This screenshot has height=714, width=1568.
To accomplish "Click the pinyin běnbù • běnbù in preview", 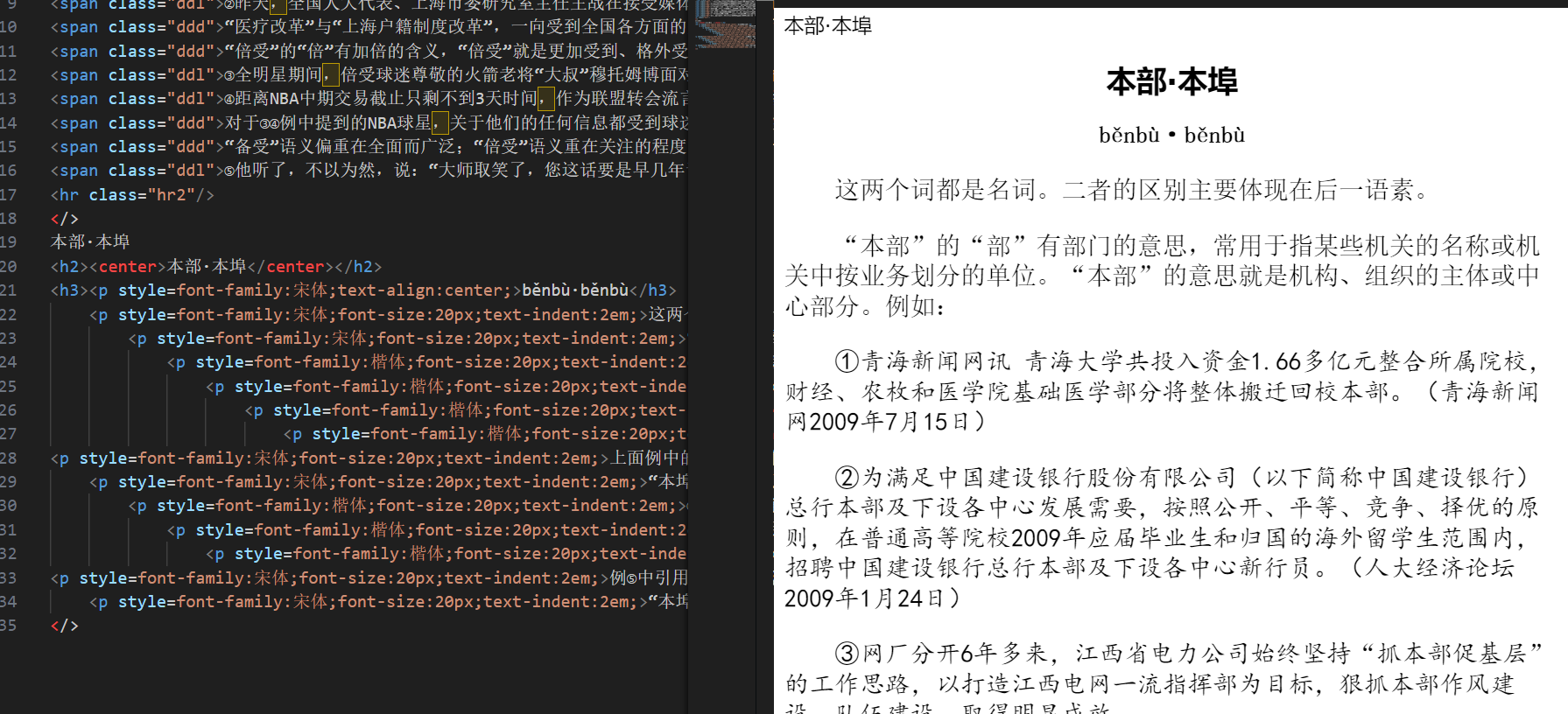I will click(x=1171, y=136).
